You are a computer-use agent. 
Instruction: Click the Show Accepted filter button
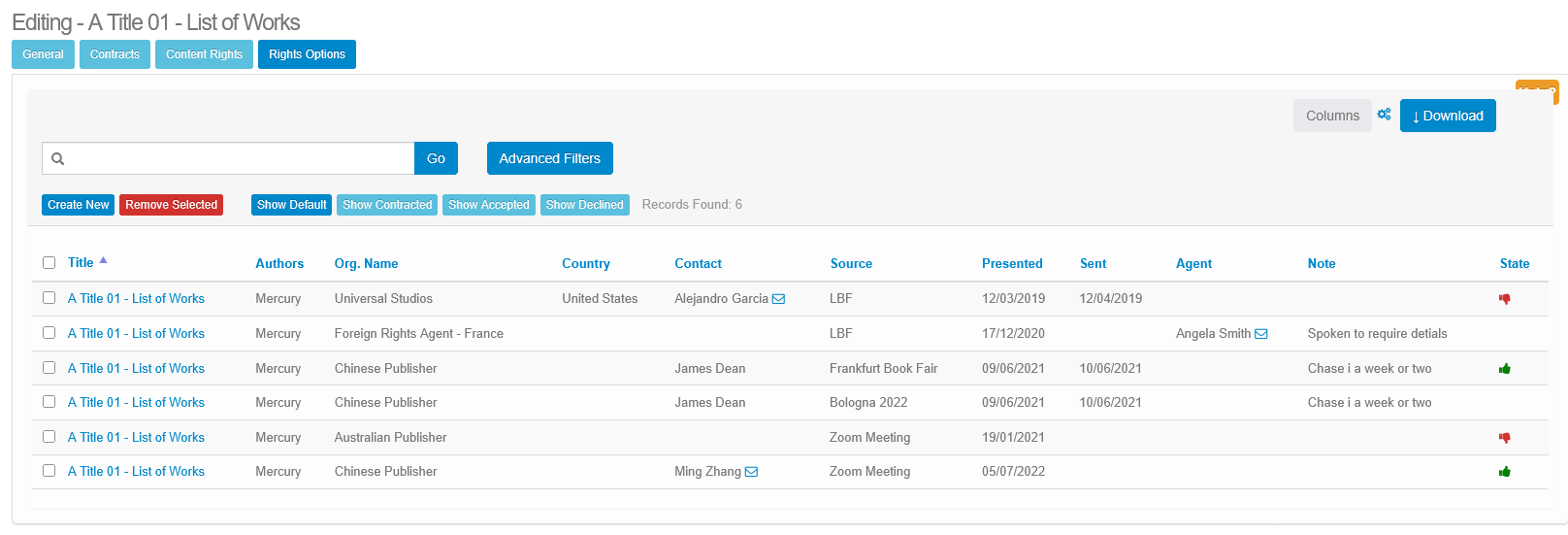(x=489, y=205)
